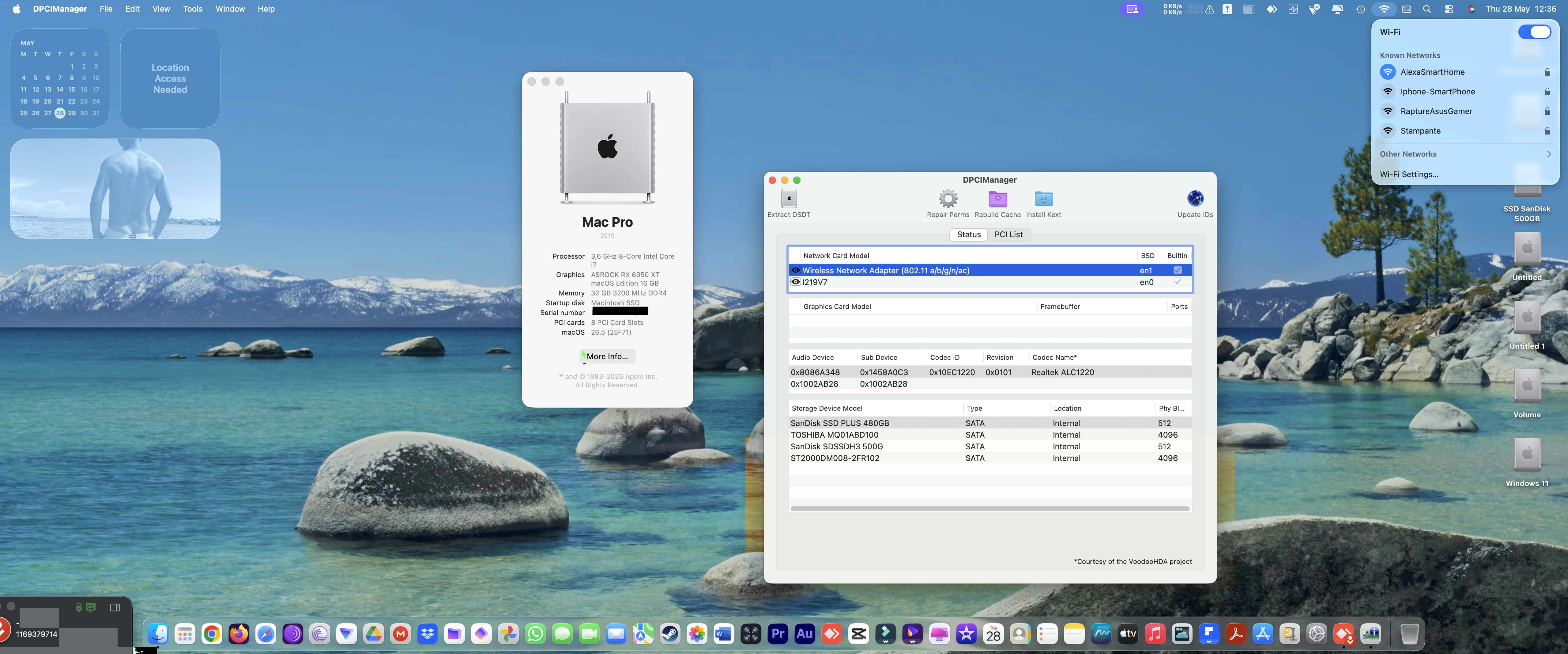Launch Dropbox from the Dock
Screen dimensions: 1568x654
427,634
